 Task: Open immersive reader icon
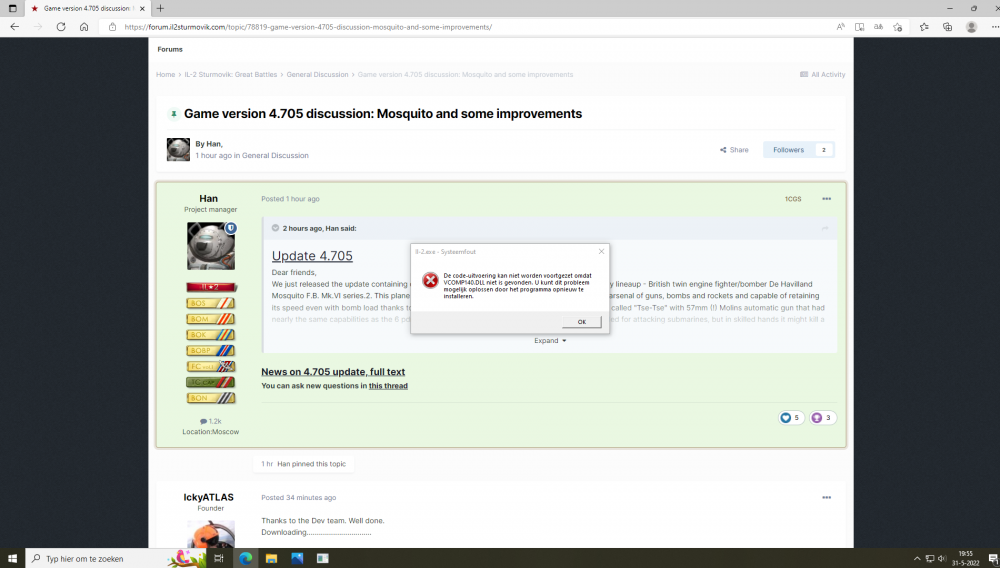(860, 27)
